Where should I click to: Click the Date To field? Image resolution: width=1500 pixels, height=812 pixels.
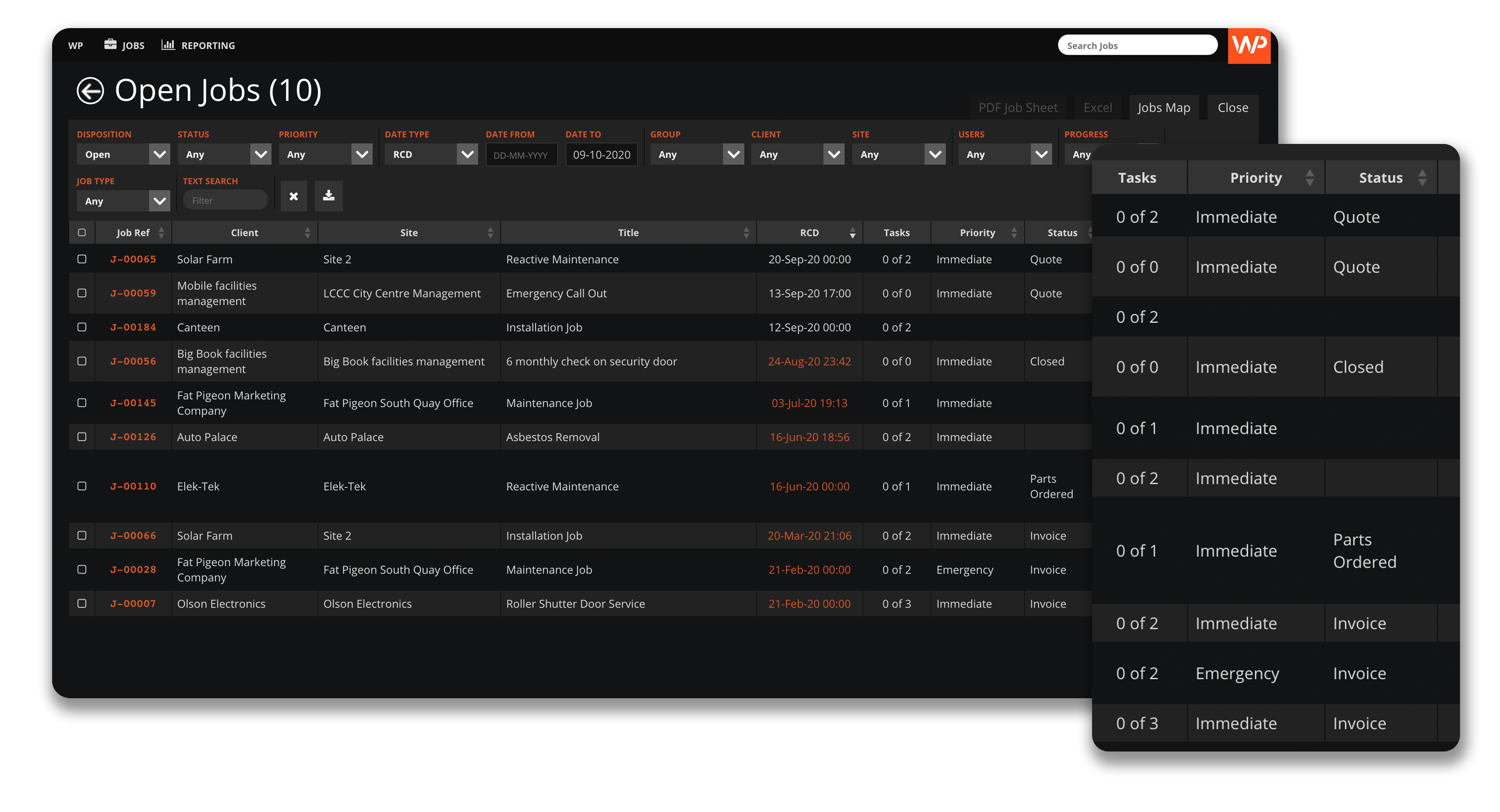click(601, 155)
